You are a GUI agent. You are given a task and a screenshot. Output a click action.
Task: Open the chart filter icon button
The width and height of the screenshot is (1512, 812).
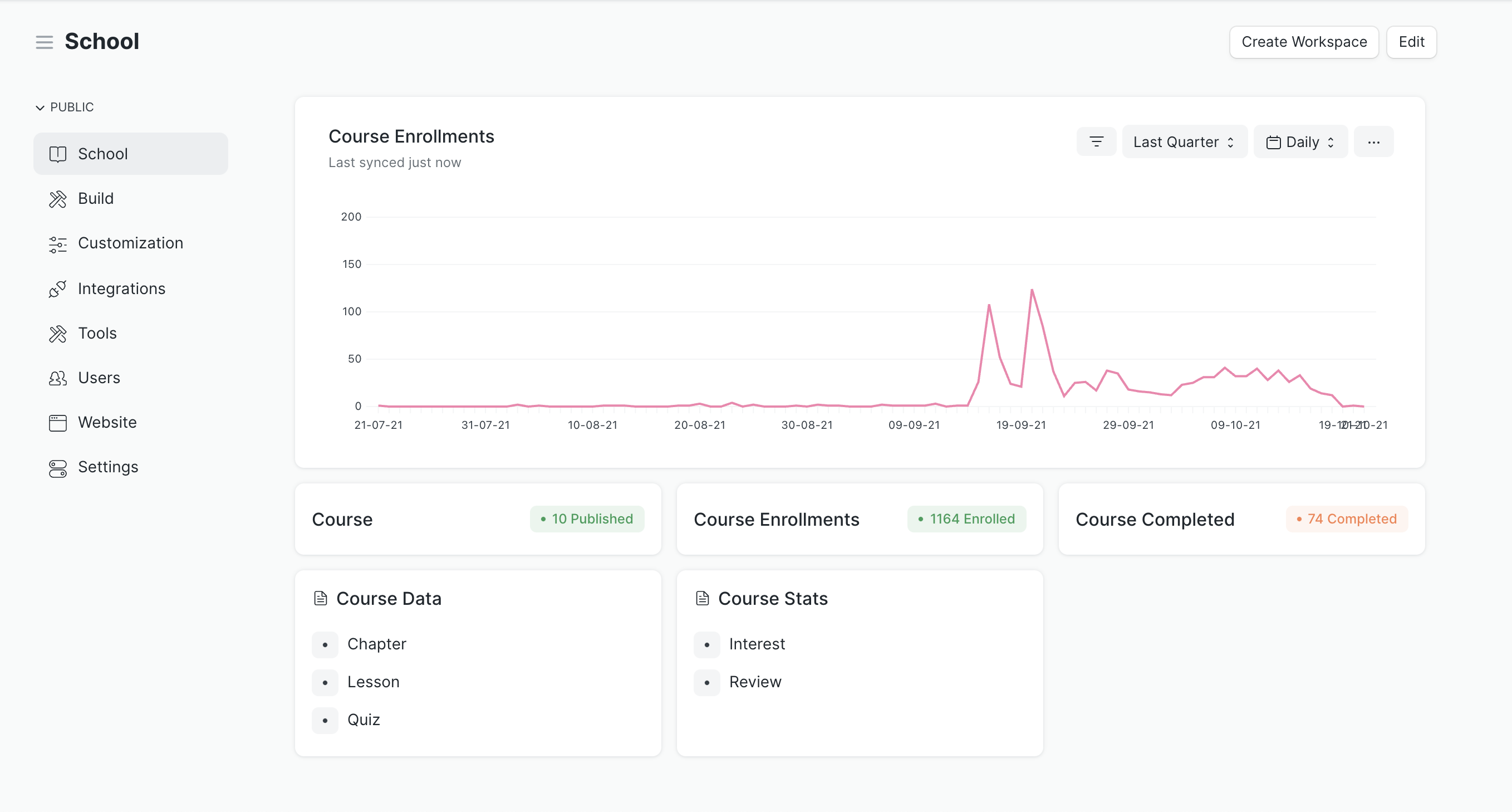[1096, 141]
